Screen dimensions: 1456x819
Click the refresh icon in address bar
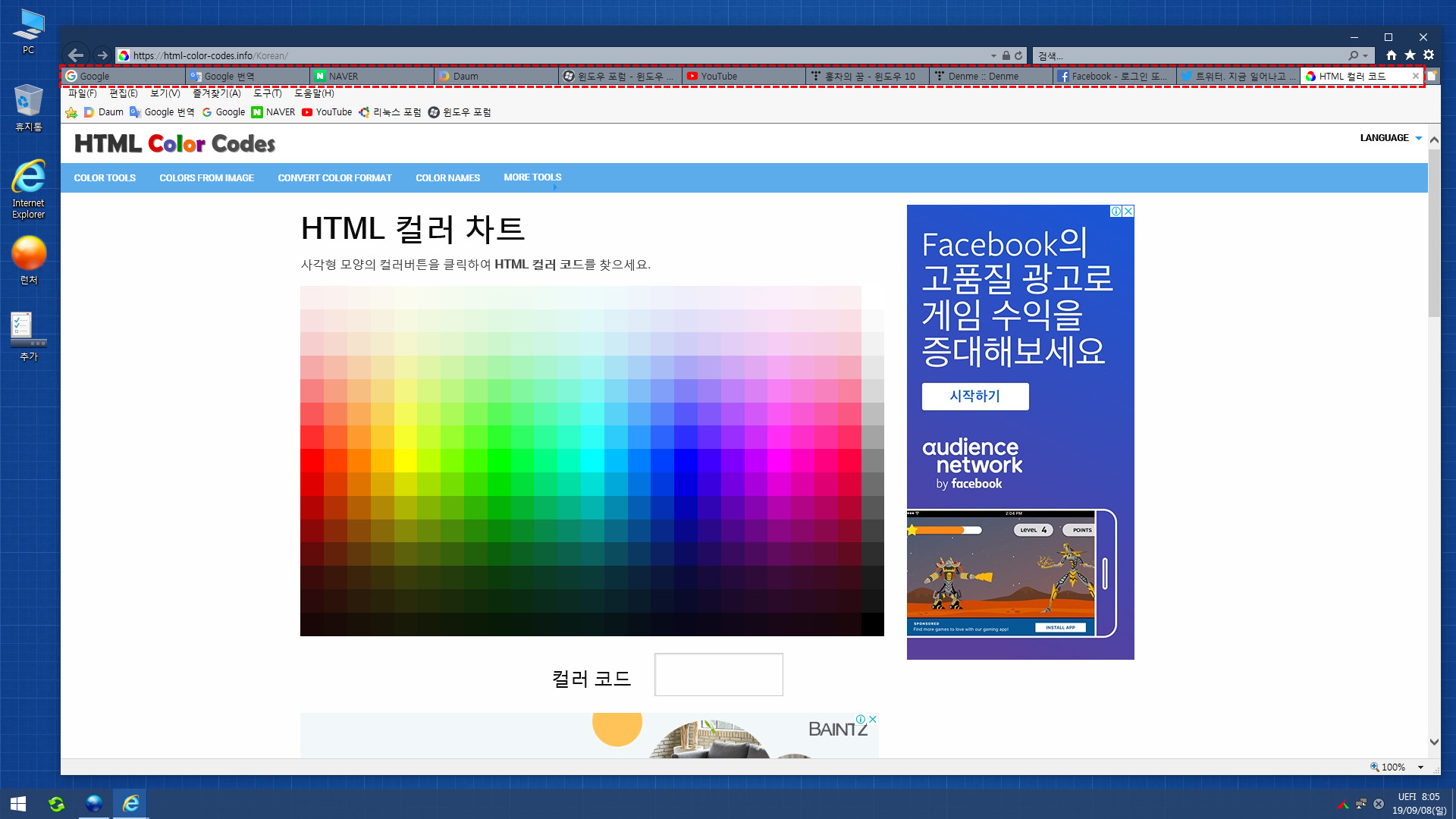click(1018, 55)
